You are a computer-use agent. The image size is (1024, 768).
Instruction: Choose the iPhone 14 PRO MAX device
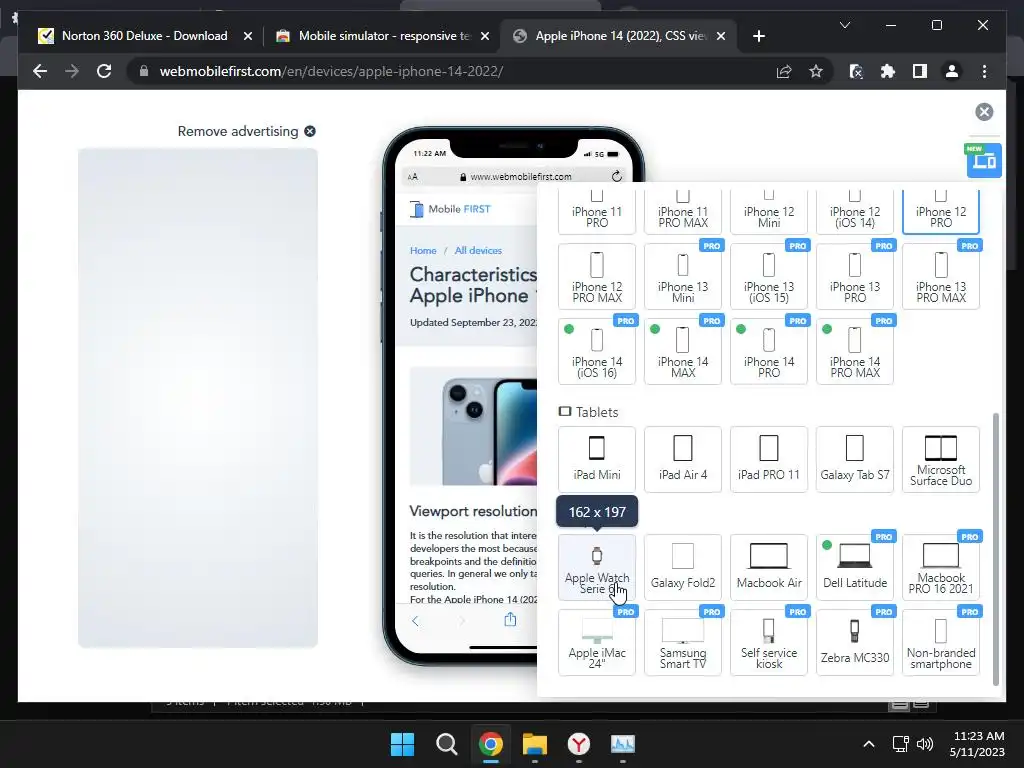(x=855, y=351)
